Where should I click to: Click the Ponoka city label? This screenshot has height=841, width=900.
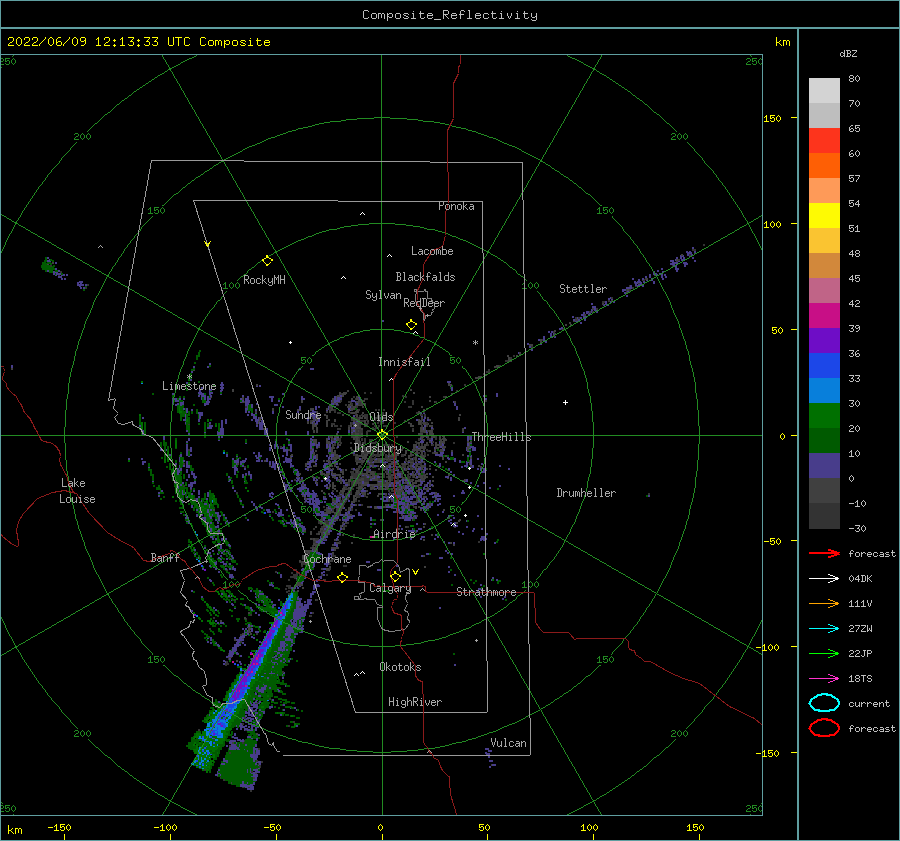pyautogui.click(x=456, y=206)
